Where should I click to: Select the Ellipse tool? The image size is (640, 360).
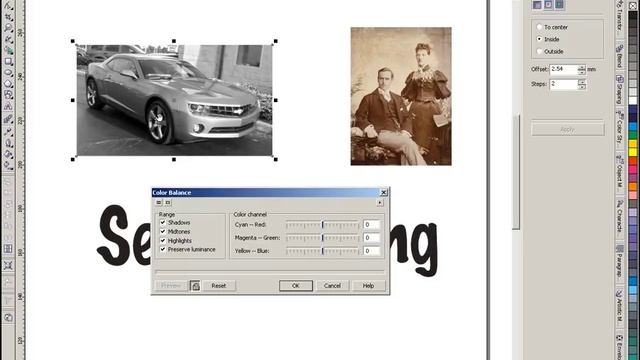click(x=8, y=73)
